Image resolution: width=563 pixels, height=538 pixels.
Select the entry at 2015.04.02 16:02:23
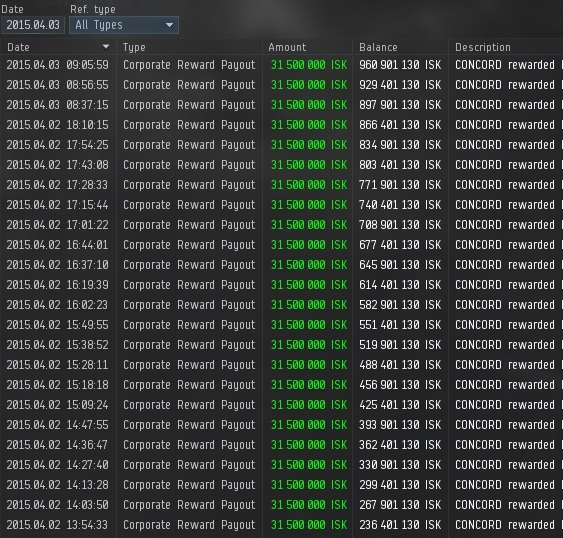[x=282, y=305]
